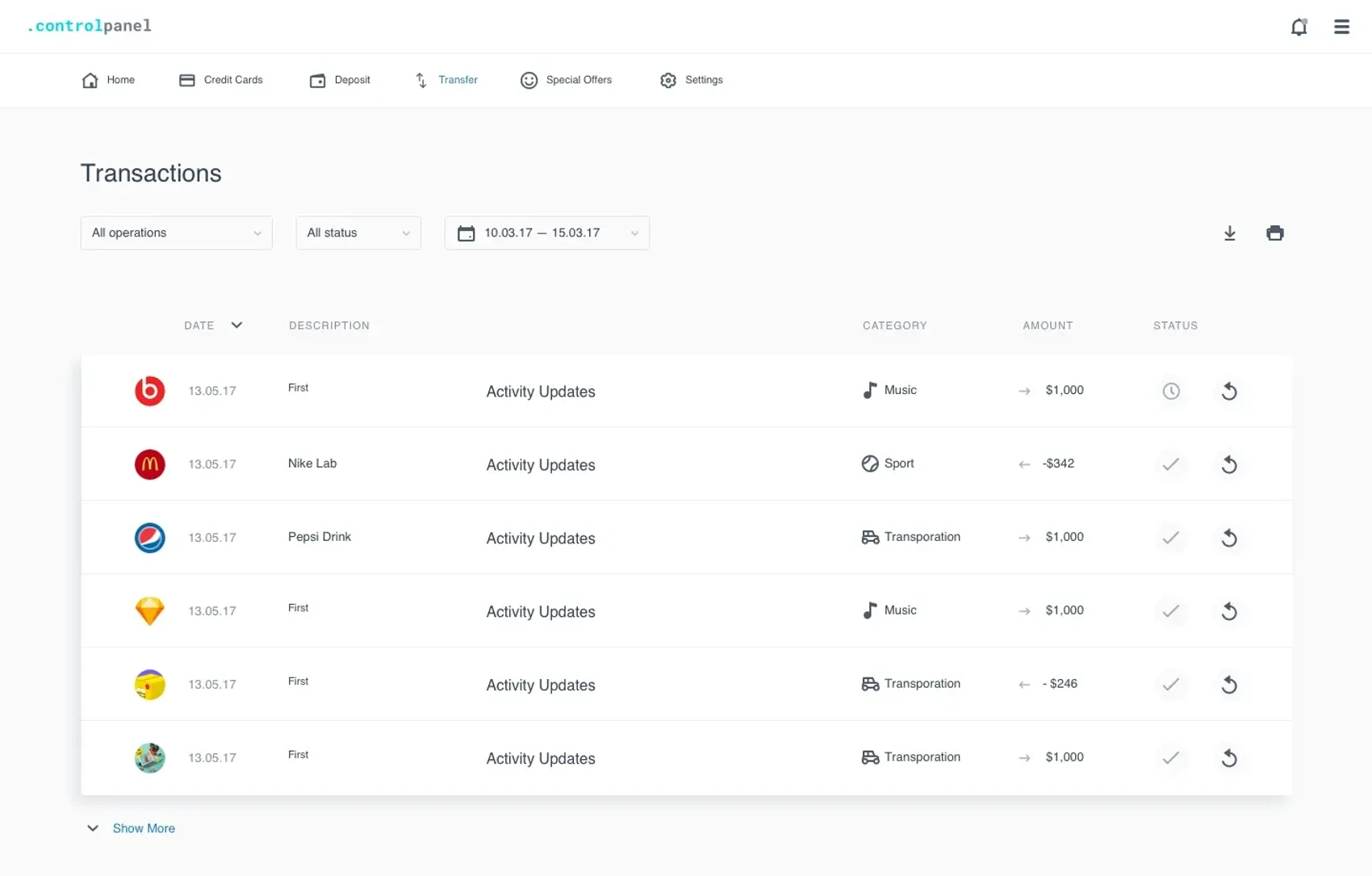Click the Beats logo in first row
This screenshot has height=876, width=1372.
coord(149,391)
